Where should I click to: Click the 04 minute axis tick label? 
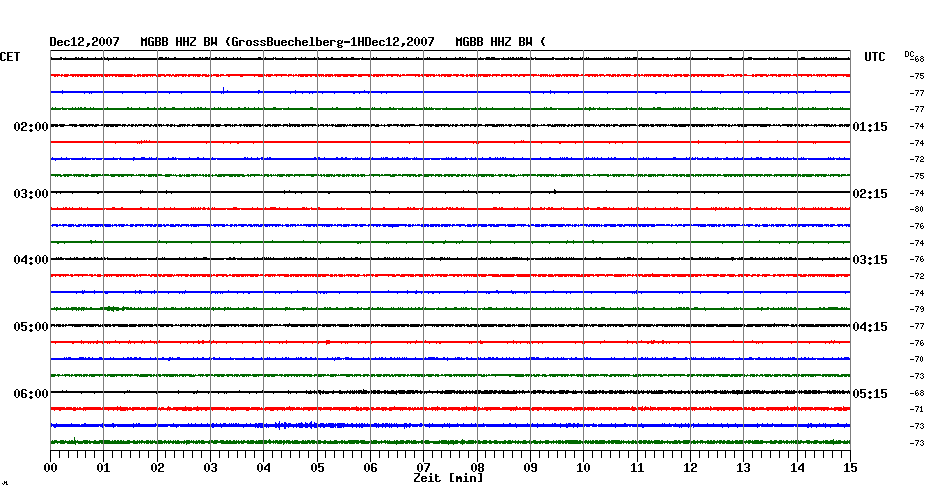pyautogui.click(x=264, y=468)
